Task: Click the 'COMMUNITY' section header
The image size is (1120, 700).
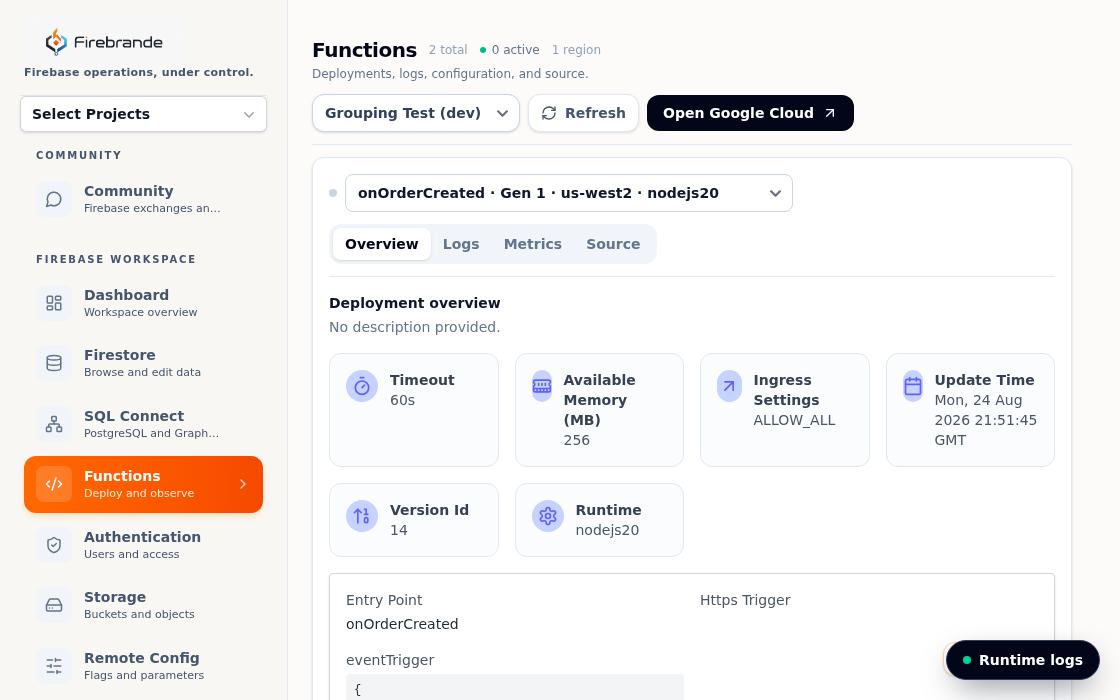Action: pyautogui.click(x=79, y=155)
